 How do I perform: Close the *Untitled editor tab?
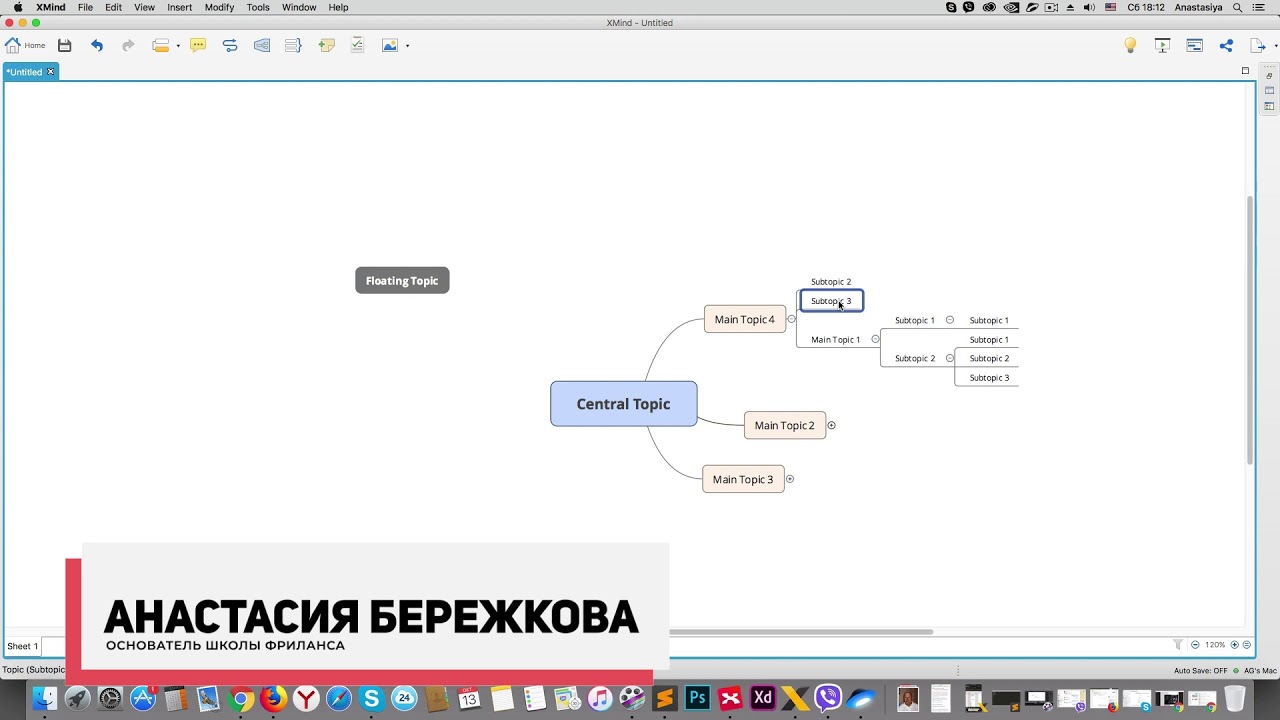(x=50, y=72)
